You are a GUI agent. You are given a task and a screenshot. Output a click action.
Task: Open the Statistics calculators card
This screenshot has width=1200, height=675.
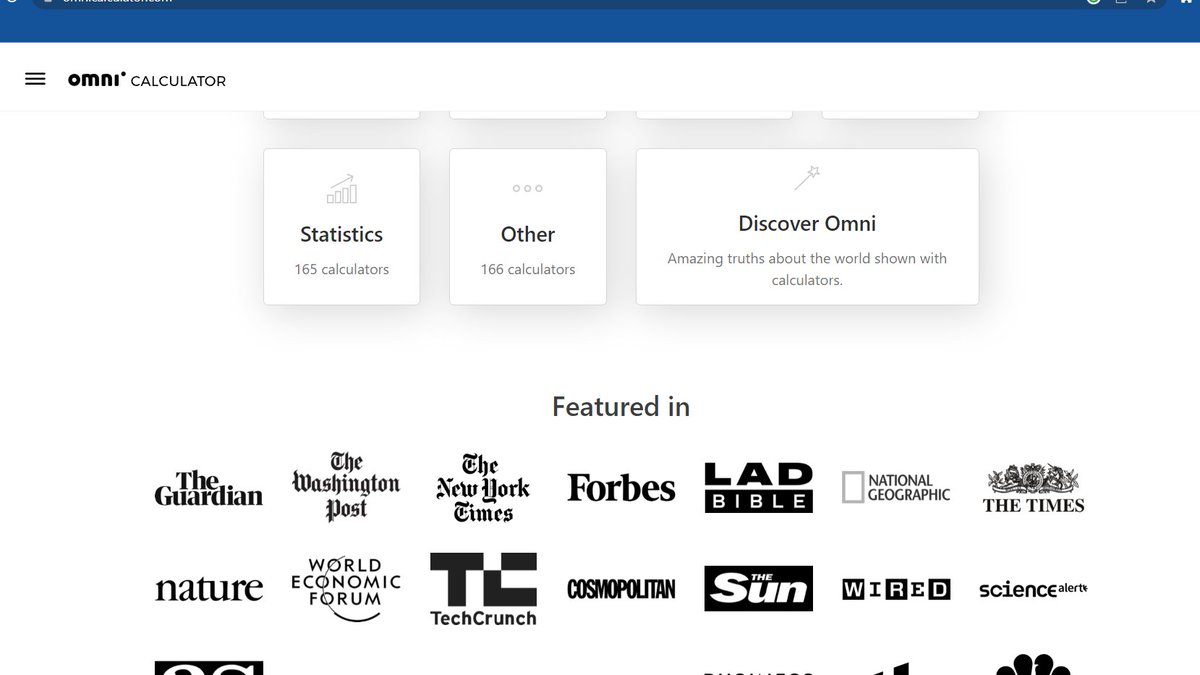[342, 227]
